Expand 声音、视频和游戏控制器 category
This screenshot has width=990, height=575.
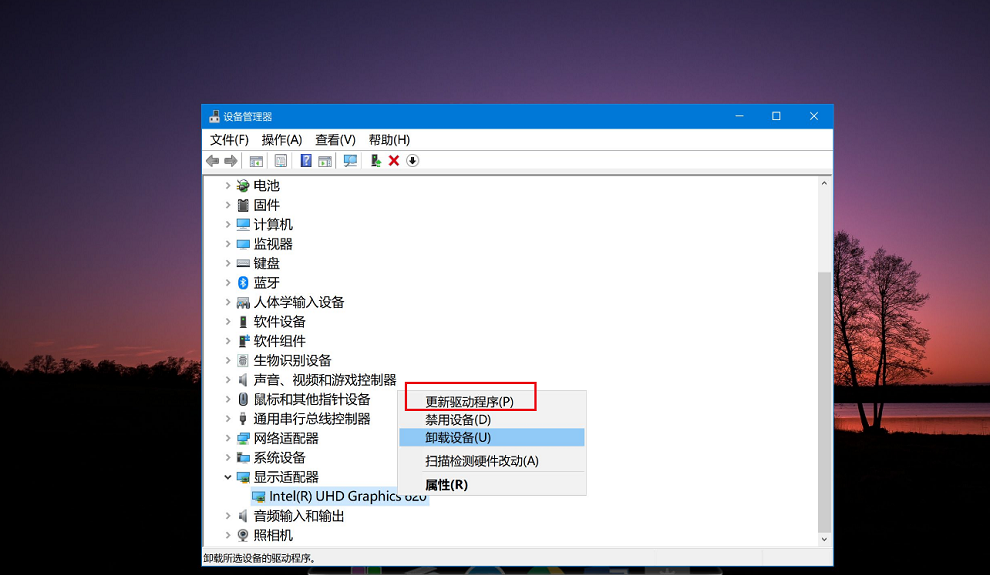point(228,380)
